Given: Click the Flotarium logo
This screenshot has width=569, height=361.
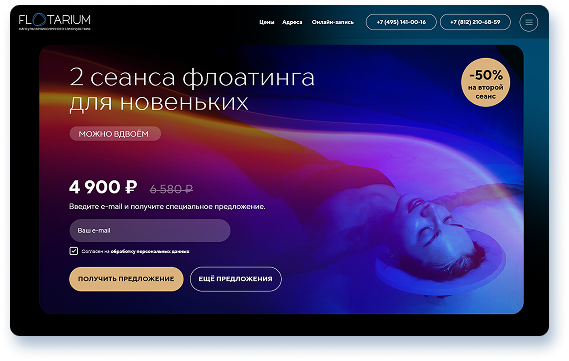Looking at the screenshot, I should [54, 22].
